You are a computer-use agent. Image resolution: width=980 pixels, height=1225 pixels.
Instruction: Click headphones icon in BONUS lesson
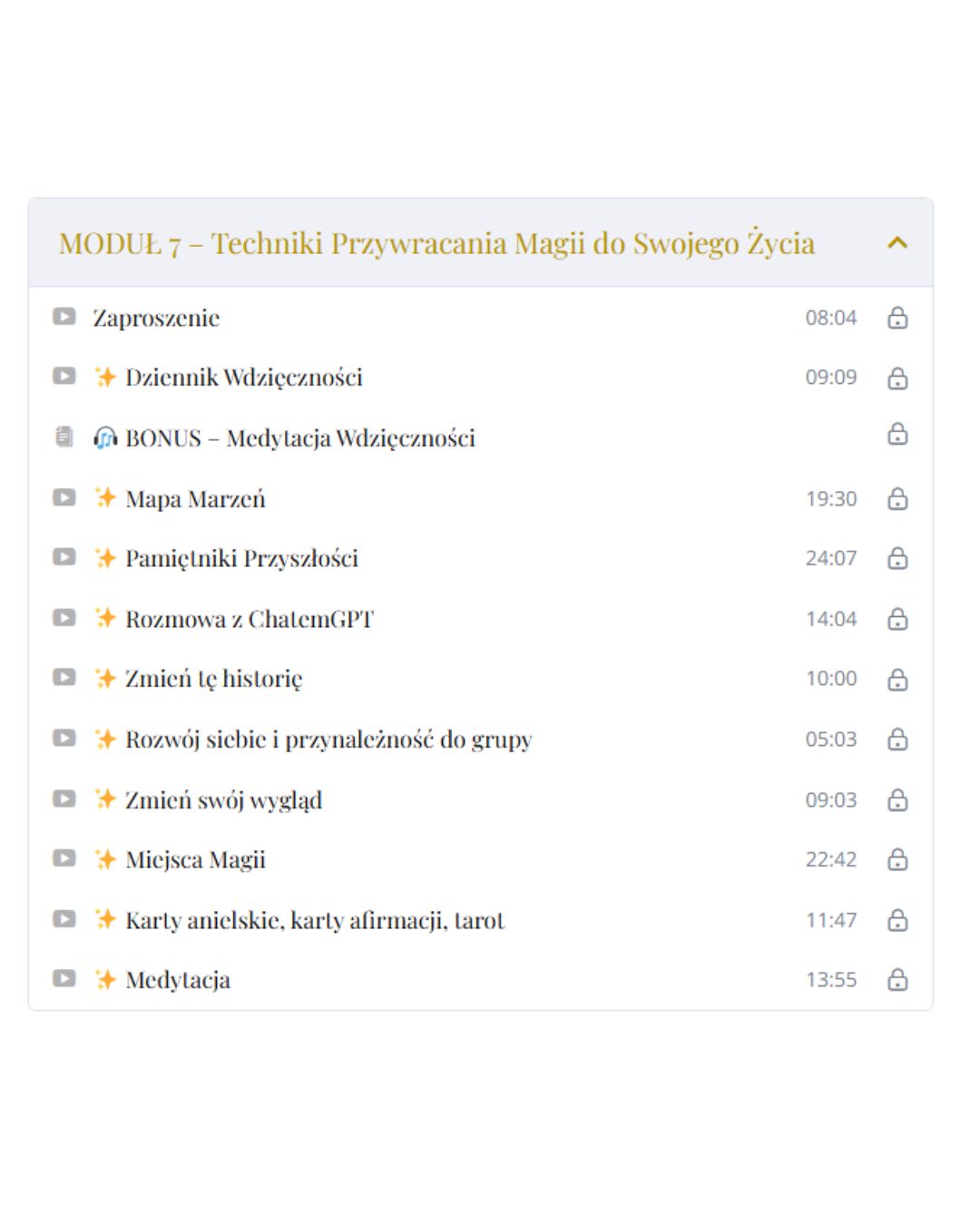pyautogui.click(x=105, y=438)
